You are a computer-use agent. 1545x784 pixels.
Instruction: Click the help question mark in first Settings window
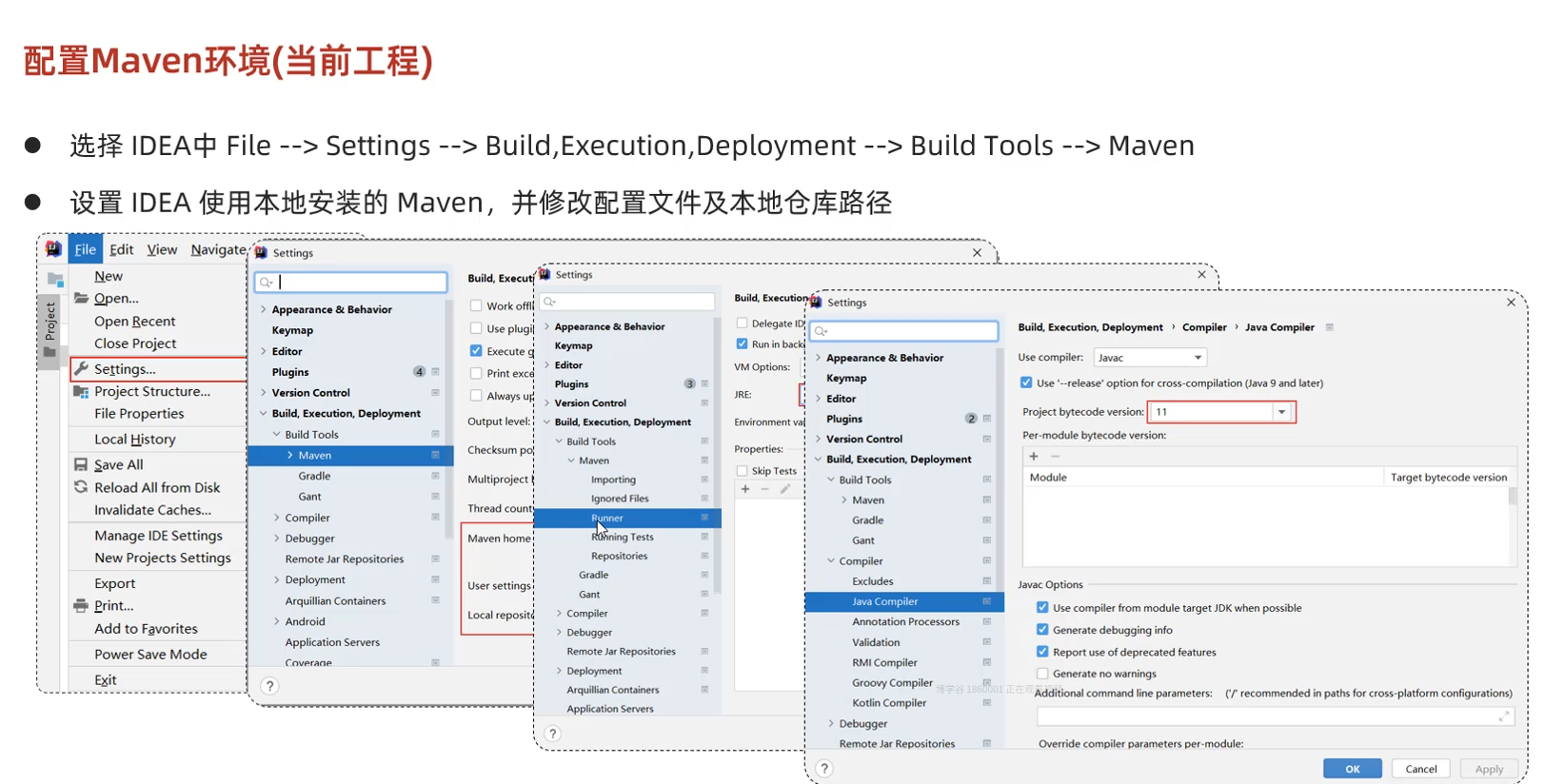(x=269, y=686)
